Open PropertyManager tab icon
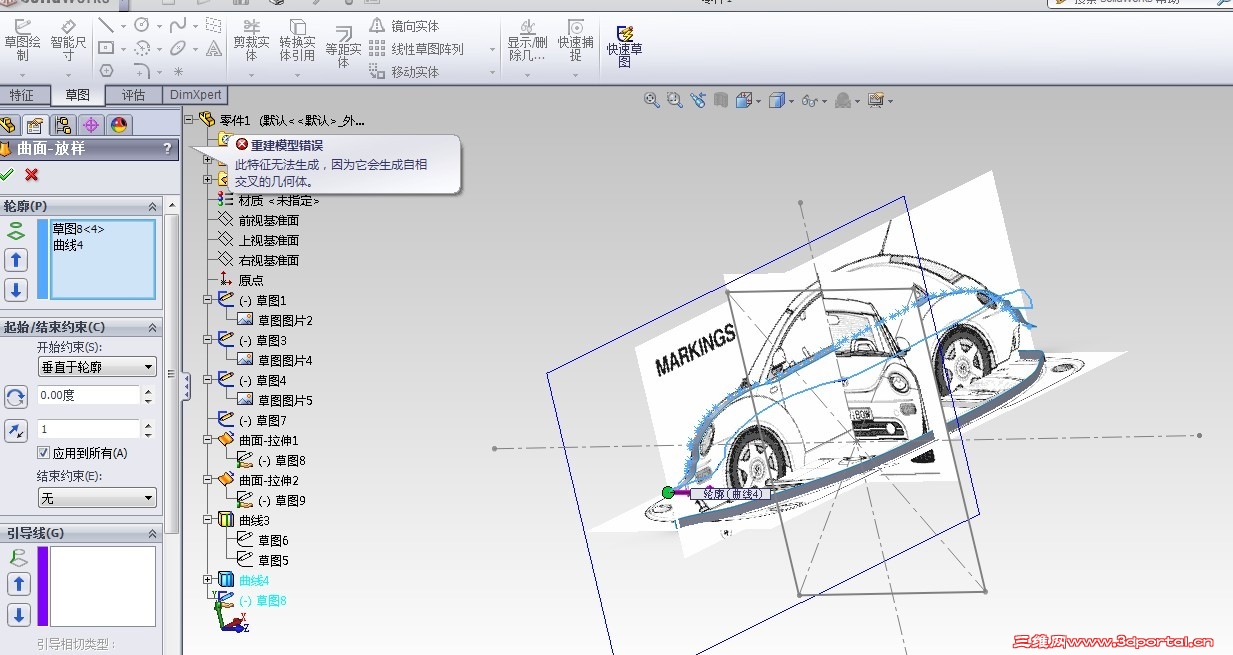 coord(35,125)
